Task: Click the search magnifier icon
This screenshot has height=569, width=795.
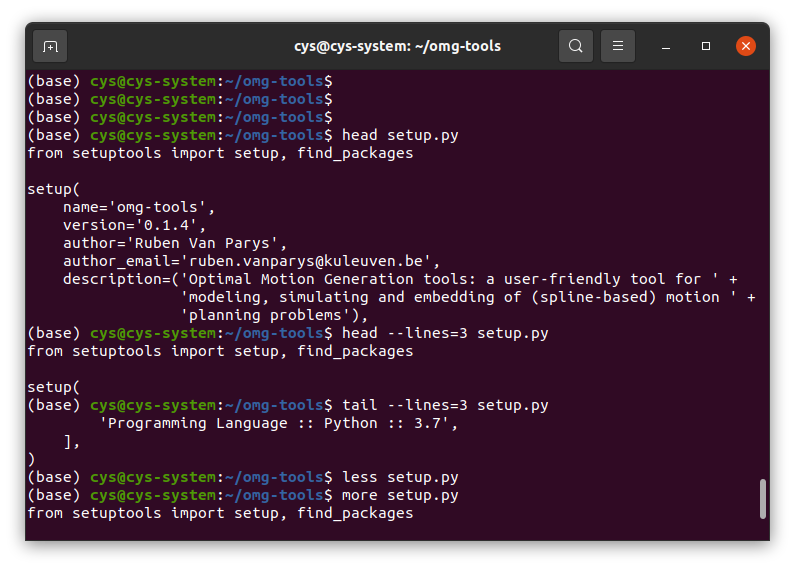Action: click(575, 46)
